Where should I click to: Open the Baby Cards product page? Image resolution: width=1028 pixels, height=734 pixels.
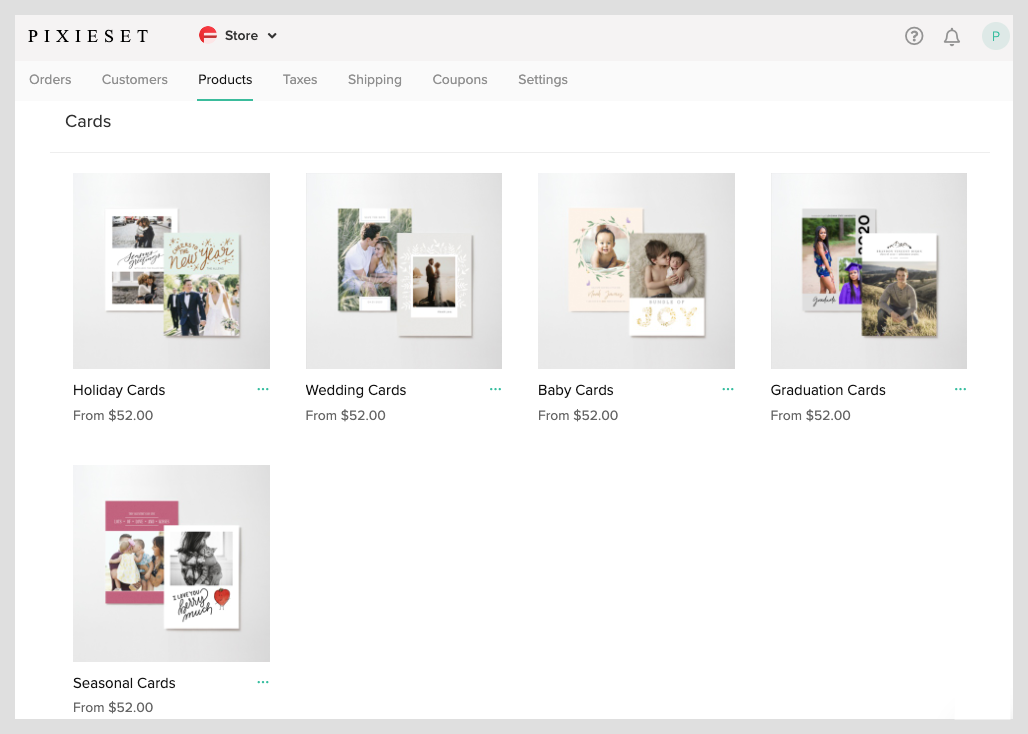pyautogui.click(x=575, y=390)
